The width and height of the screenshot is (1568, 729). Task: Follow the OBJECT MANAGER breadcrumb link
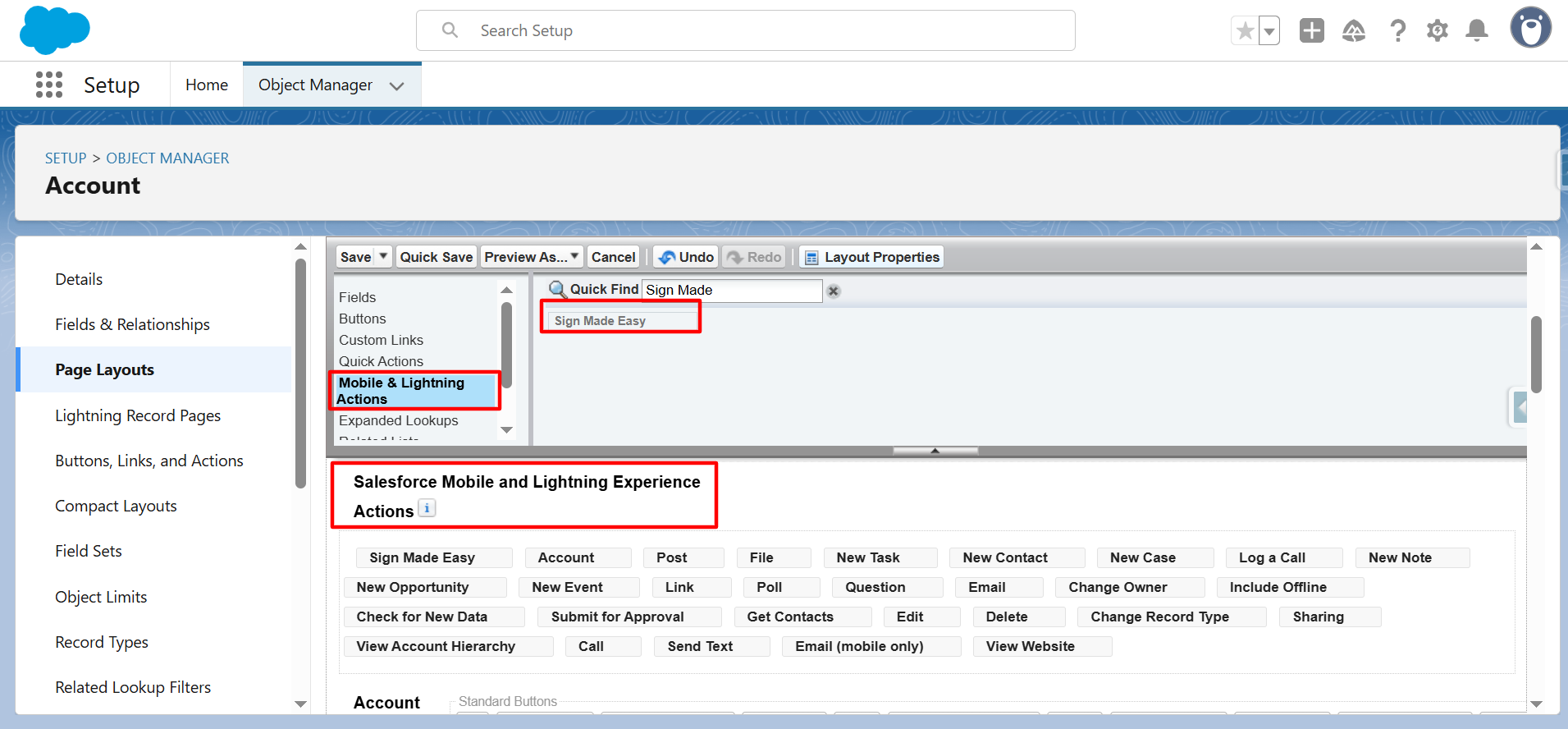167,158
